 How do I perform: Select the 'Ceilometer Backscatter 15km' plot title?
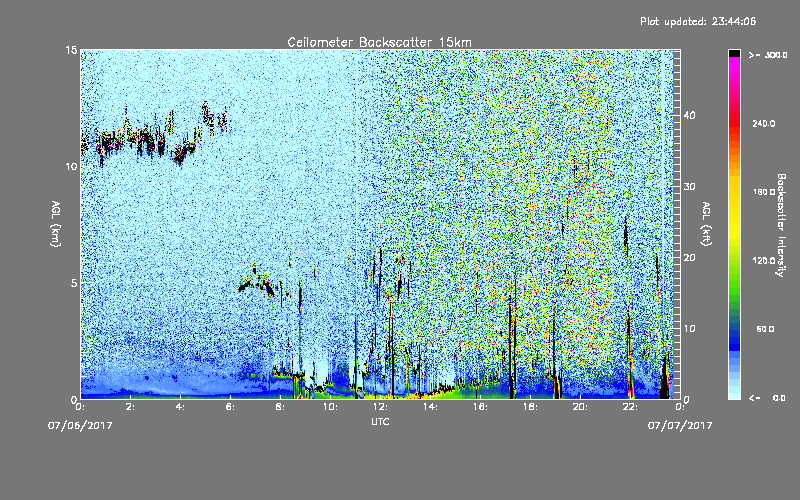379,42
